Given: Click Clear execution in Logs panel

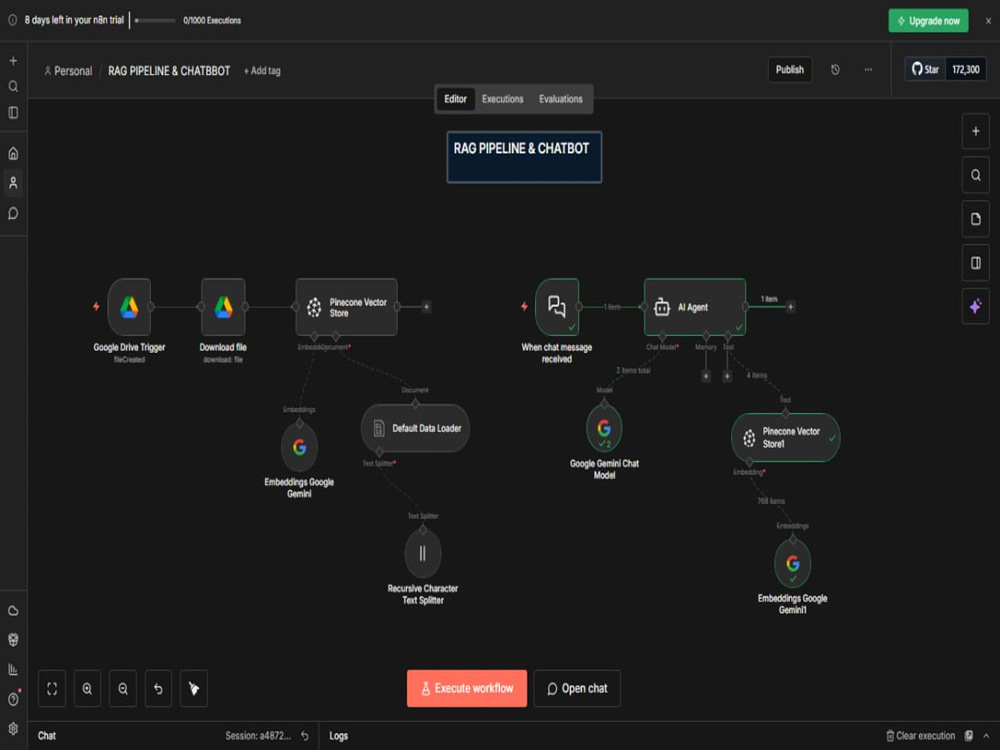Looking at the screenshot, I should click(920, 735).
